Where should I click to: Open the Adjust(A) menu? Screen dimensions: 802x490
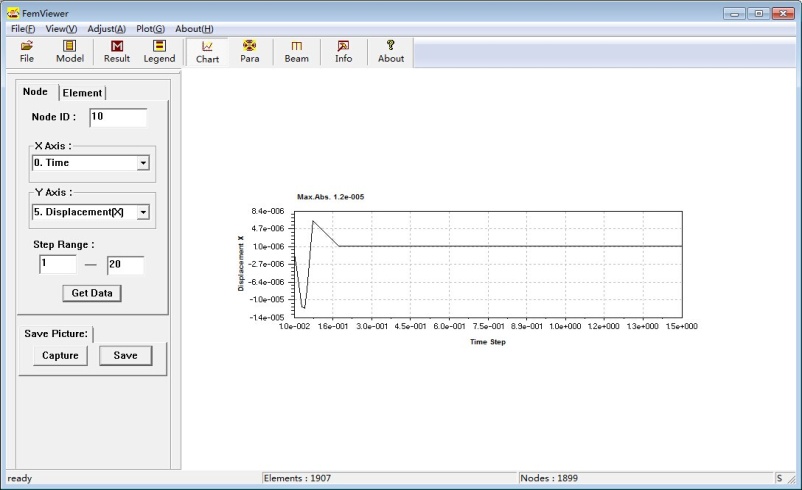click(106, 29)
